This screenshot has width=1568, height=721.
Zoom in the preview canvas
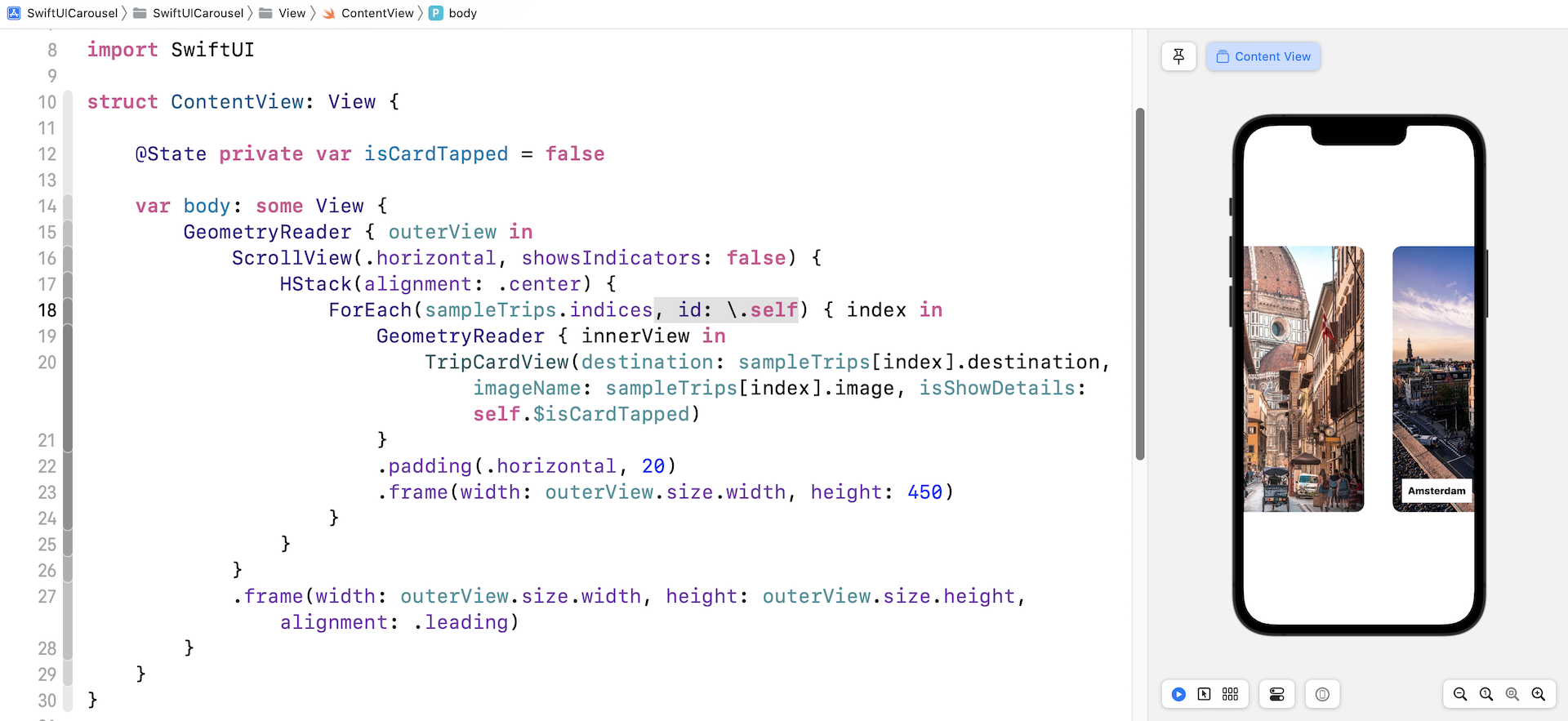1539,694
